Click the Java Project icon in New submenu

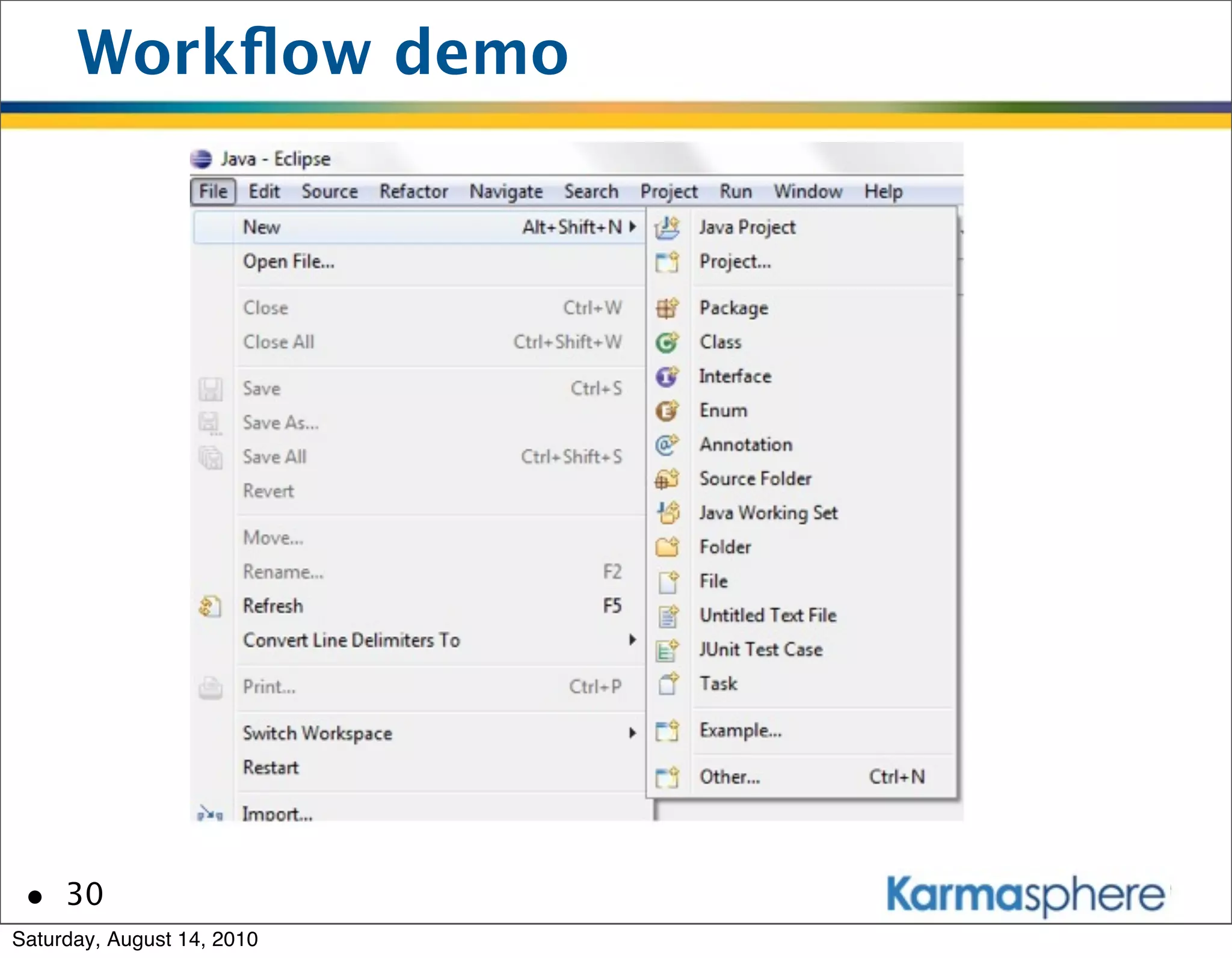point(667,227)
